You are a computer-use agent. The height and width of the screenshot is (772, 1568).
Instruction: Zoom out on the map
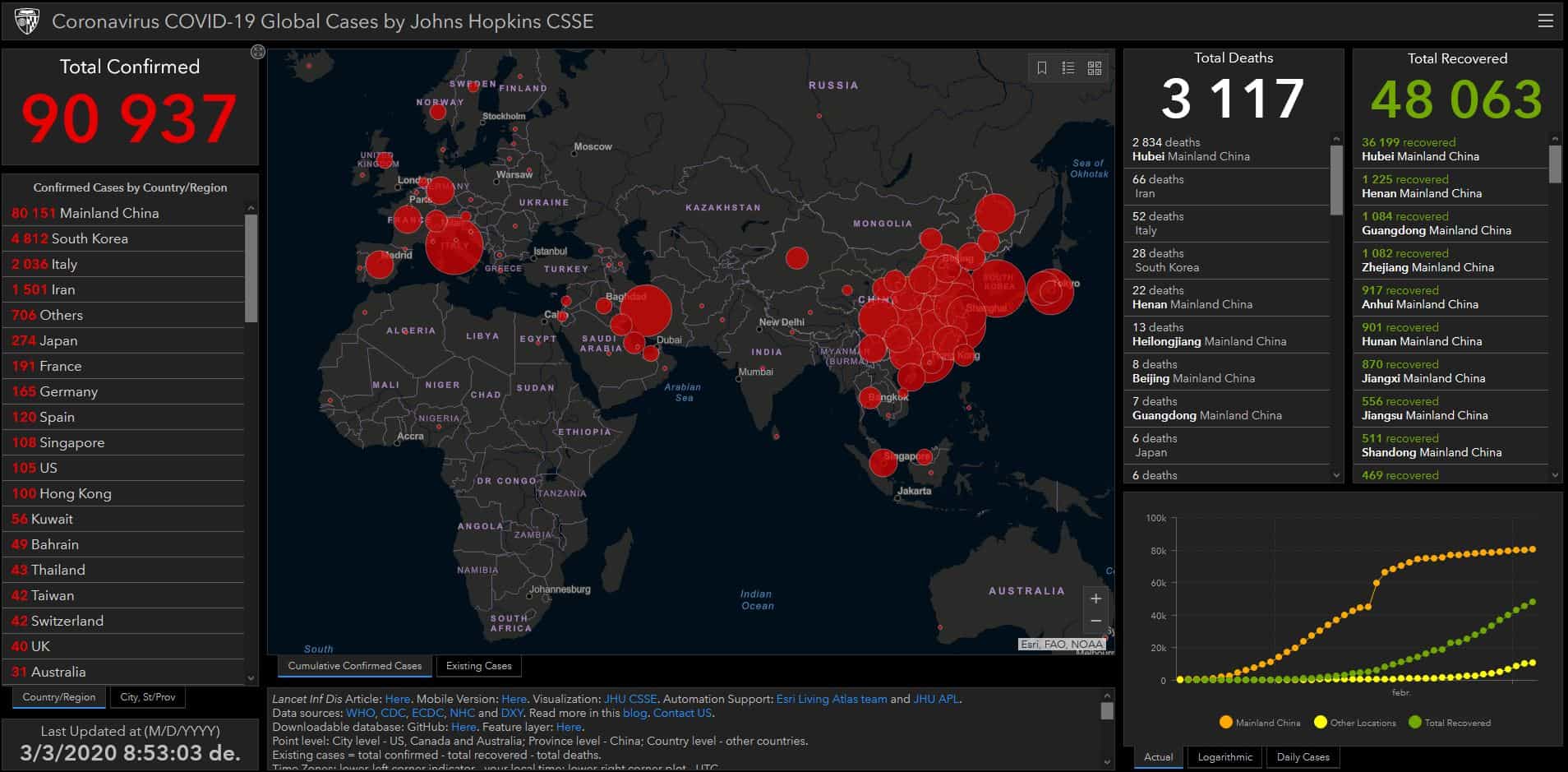(x=1095, y=622)
